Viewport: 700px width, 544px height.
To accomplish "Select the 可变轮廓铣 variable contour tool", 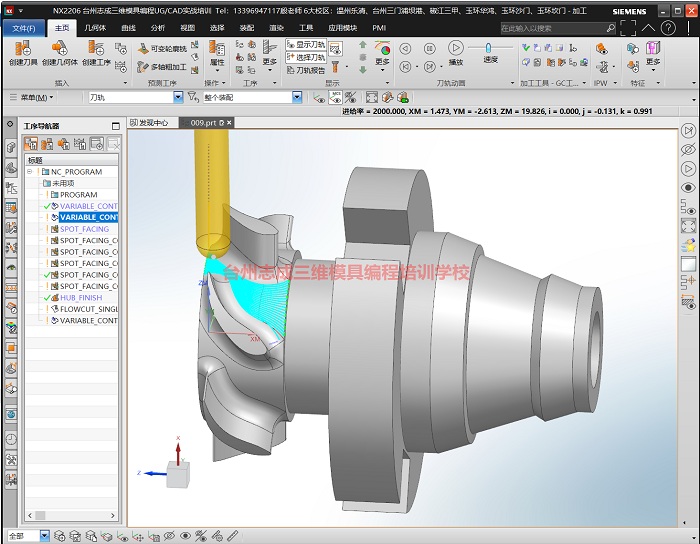I will click(x=162, y=49).
